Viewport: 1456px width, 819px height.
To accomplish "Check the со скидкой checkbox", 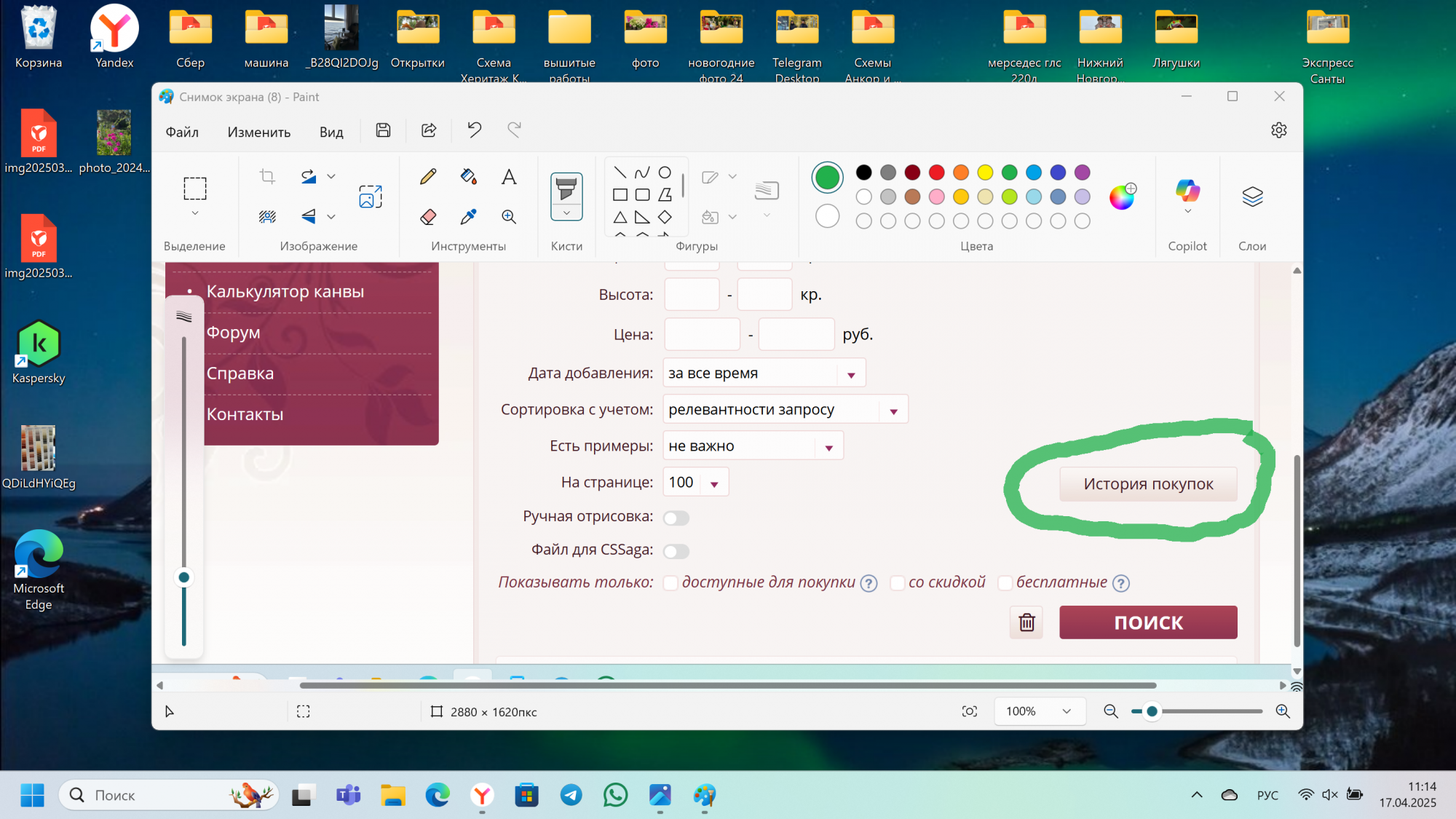I will coord(897,582).
